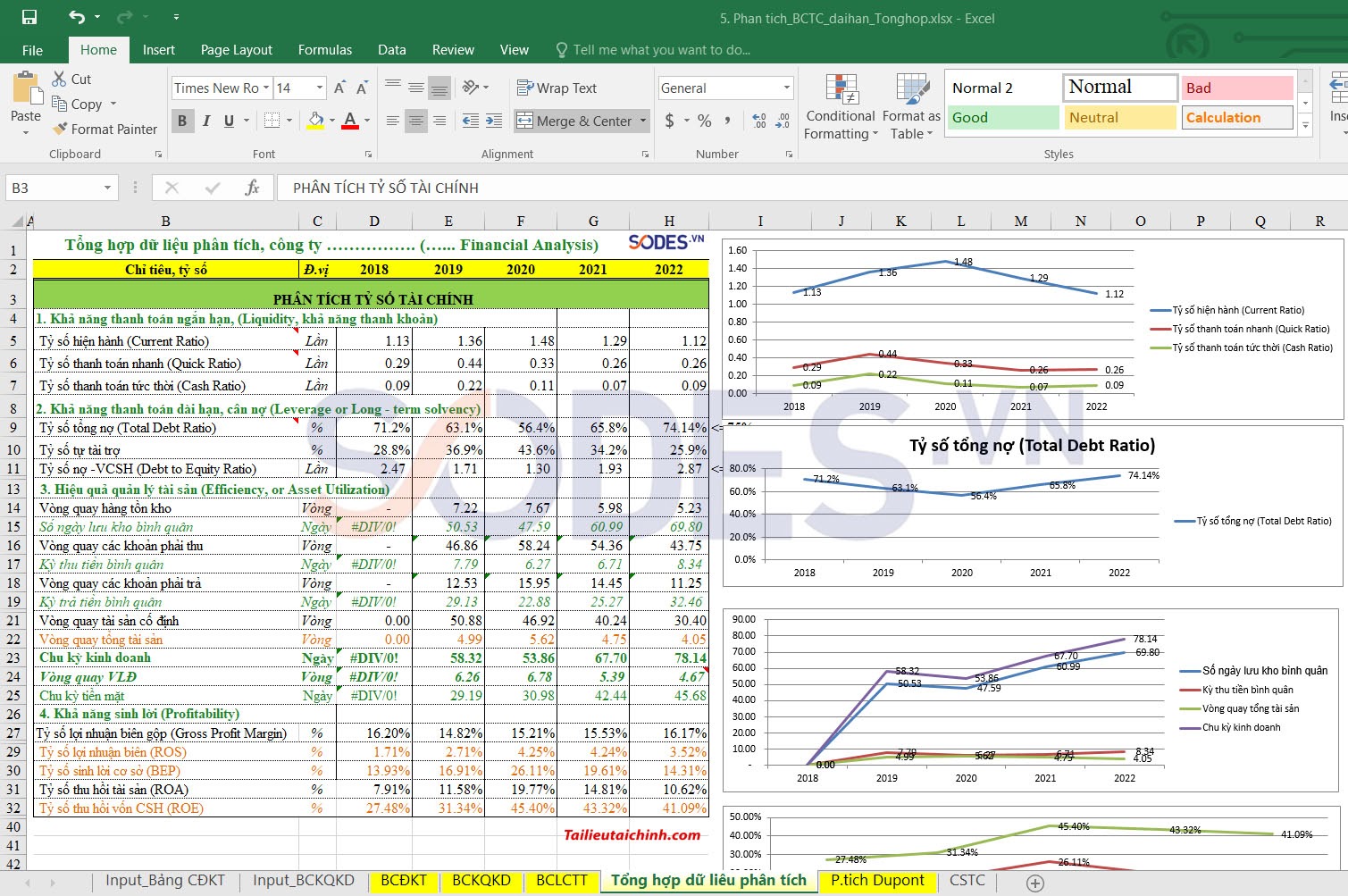Click the Increase Font Size icon

pos(339,88)
